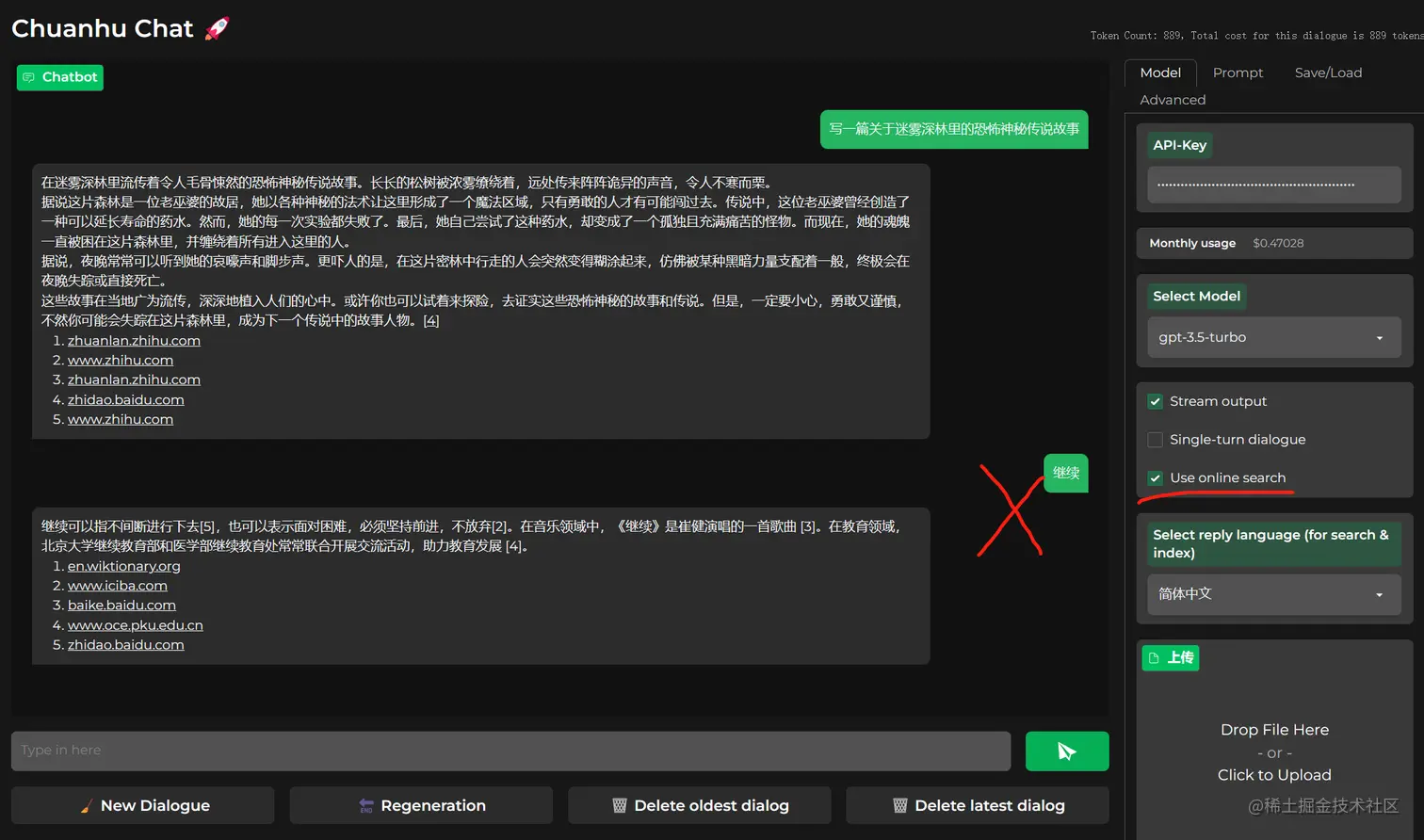Open the first zhuanlan.zhihu.com link
Viewport: 1424px width, 840px height.
(x=134, y=341)
